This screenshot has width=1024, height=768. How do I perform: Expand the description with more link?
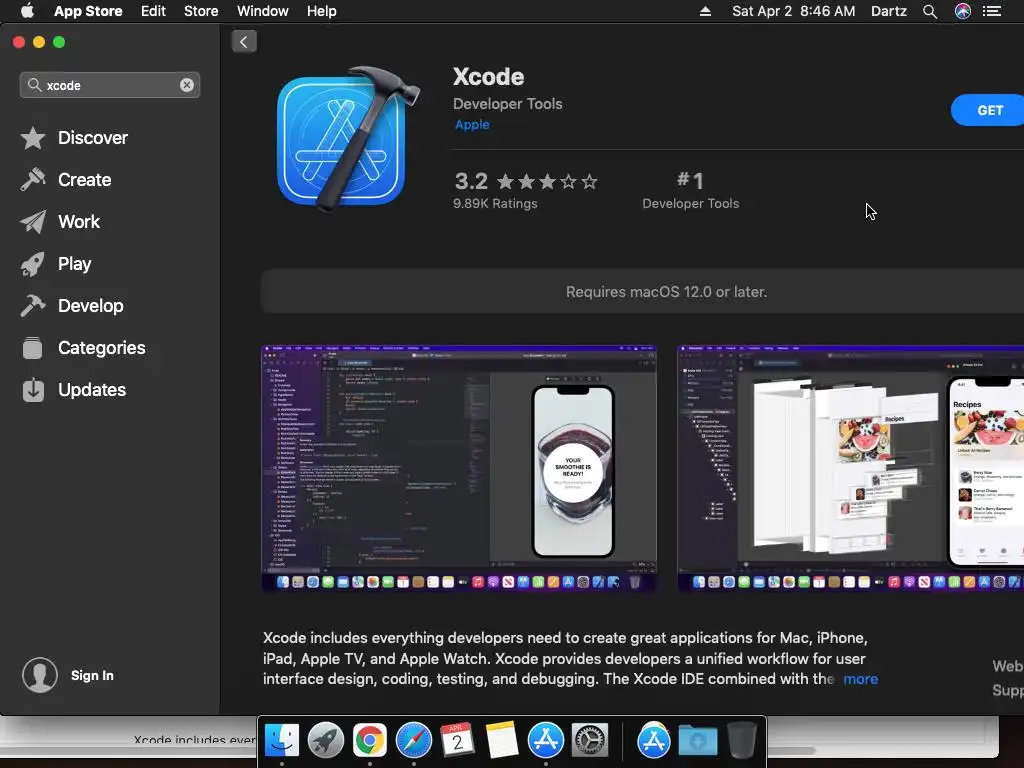point(861,679)
